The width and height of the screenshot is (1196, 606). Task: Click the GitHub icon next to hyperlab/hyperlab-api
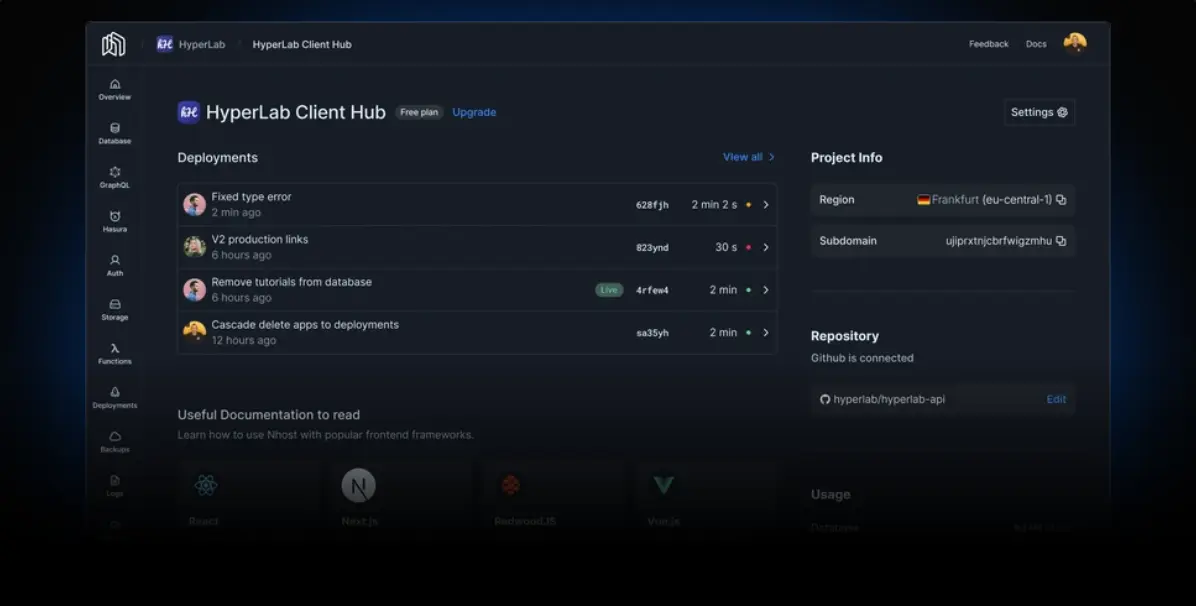pyautogui.click(x=825, y=399)
